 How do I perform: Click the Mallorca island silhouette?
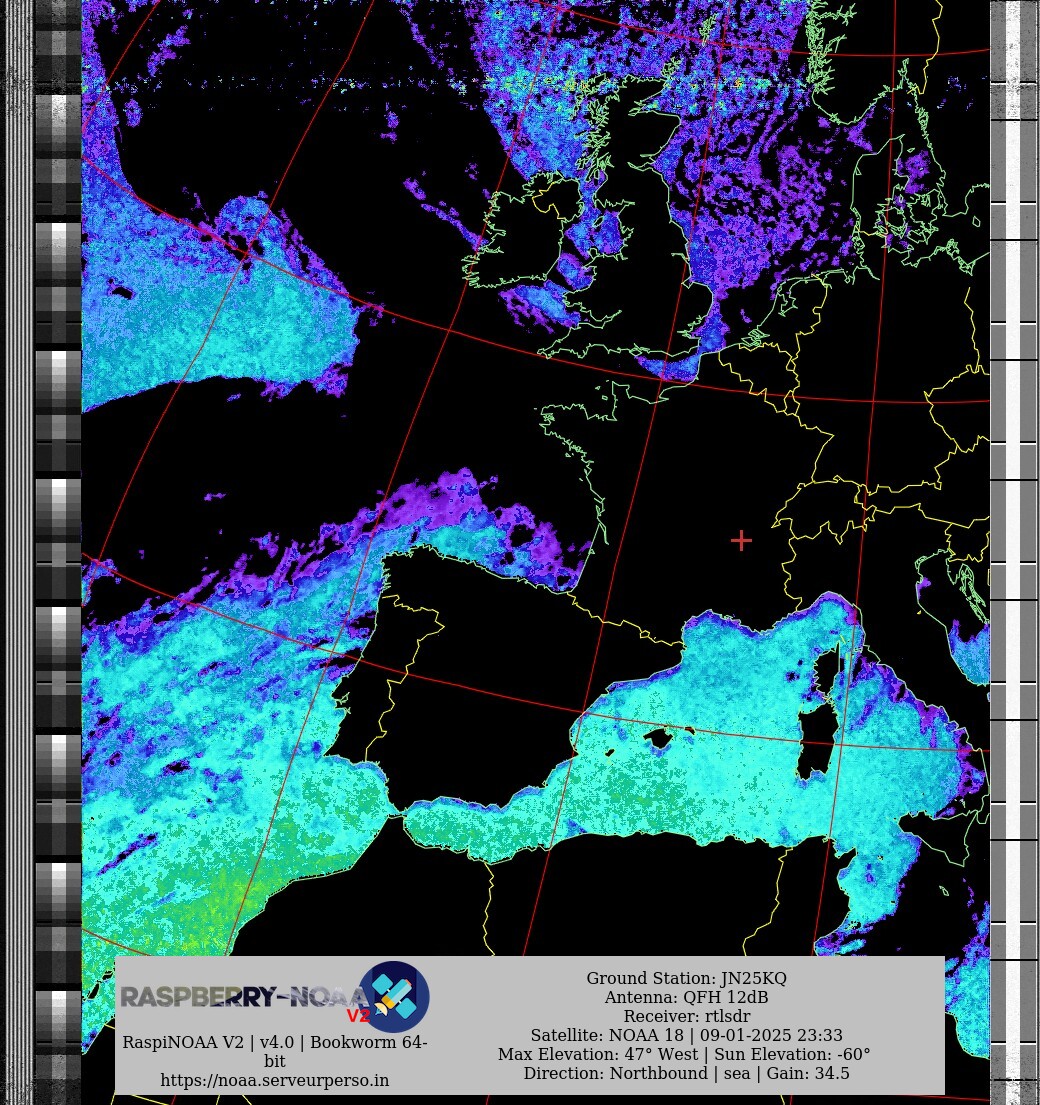pos(660,740)
